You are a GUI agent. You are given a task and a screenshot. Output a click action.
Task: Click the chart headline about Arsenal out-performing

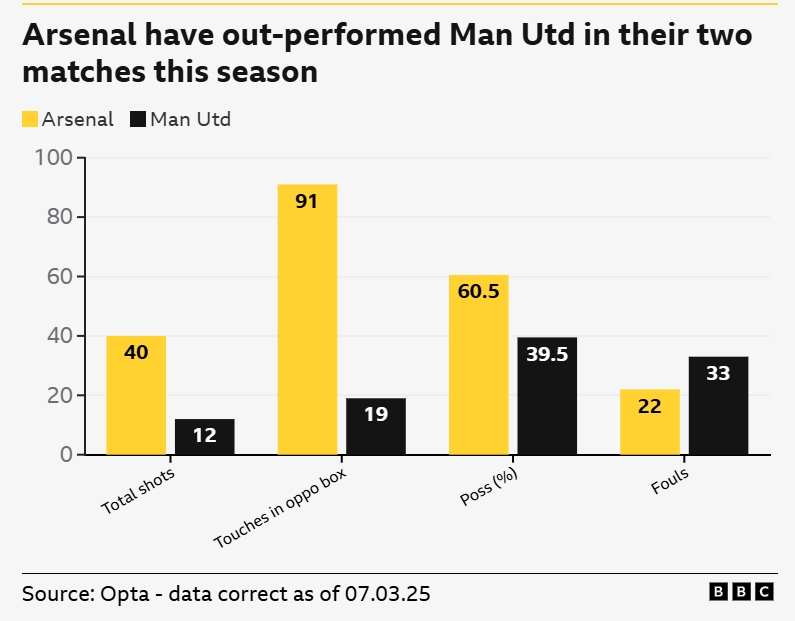click(x=387, y=54)
